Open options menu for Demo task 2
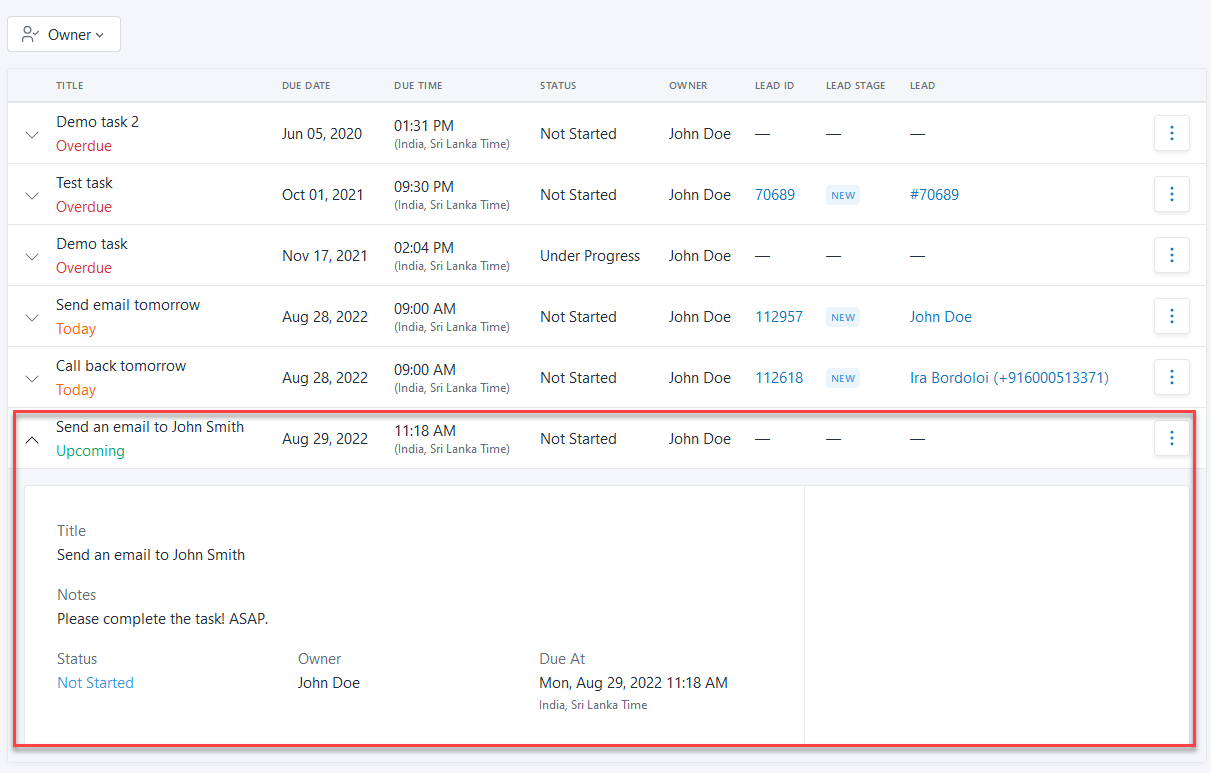This screenshot has width=1211, height=773. pos(1171,133)
